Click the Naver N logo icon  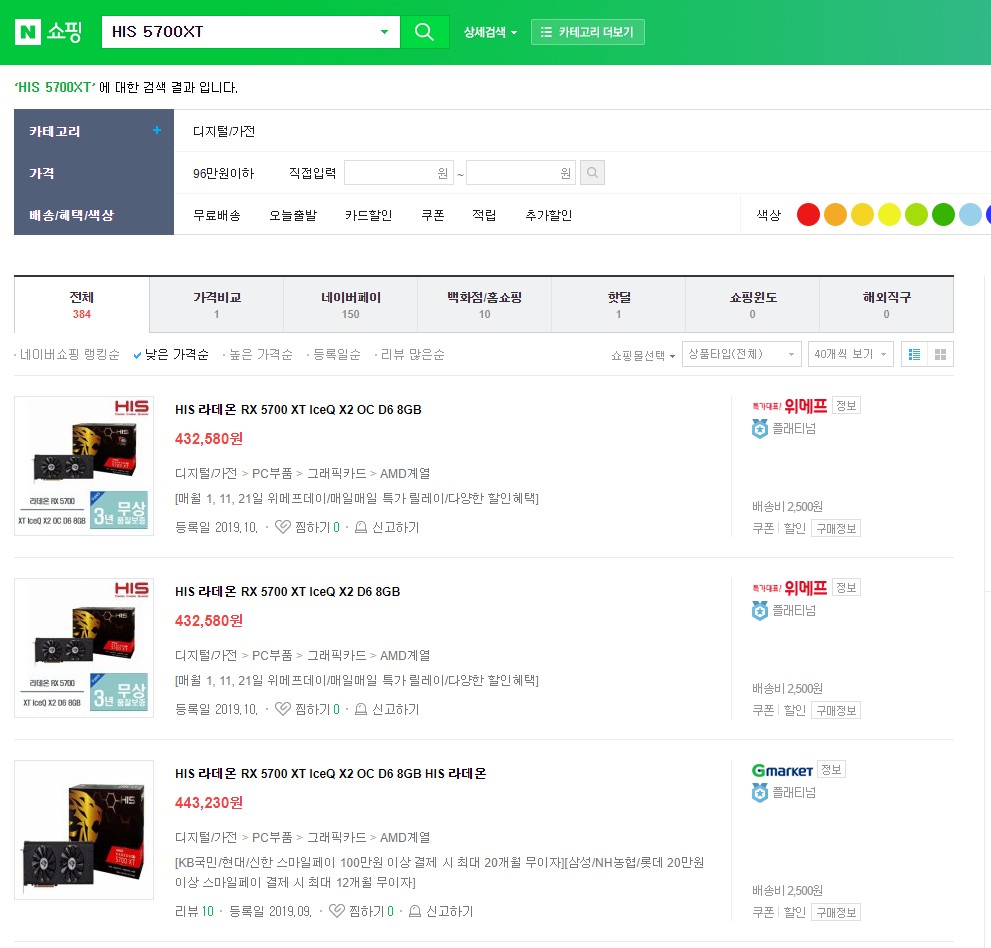(27, 32)
